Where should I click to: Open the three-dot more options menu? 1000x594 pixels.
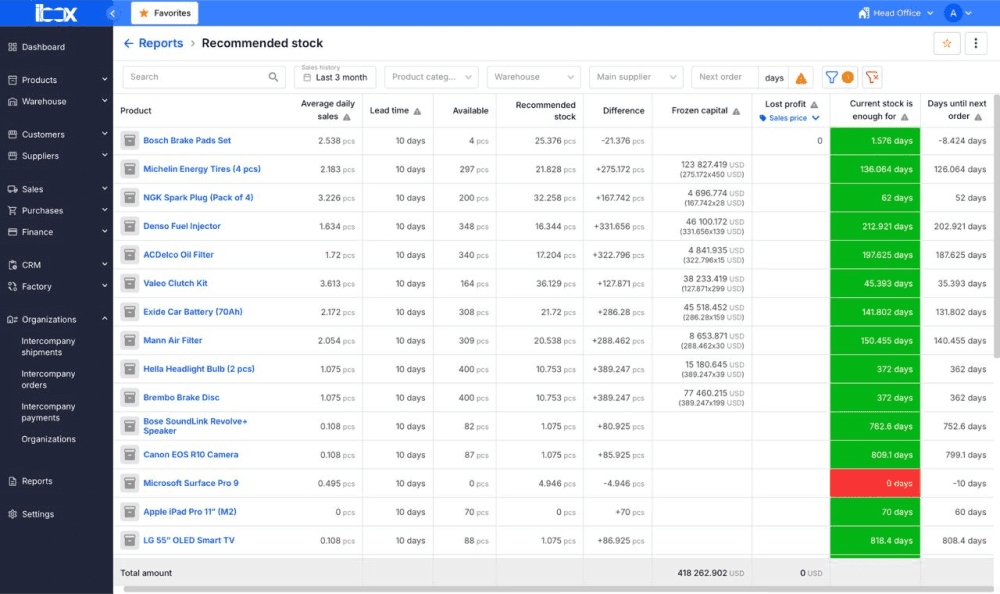pos(975,43)
